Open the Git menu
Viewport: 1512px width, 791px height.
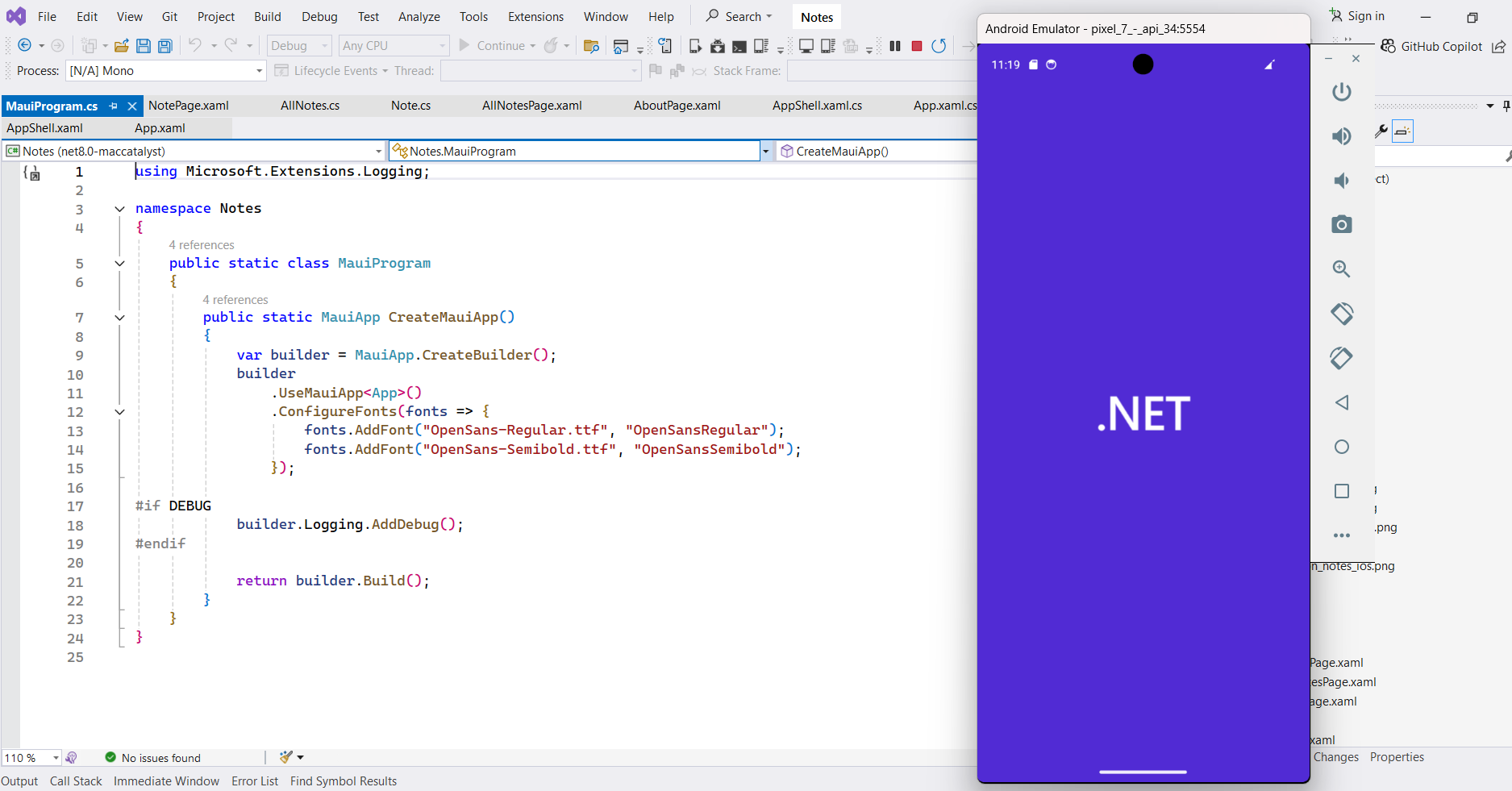(x=169, y=17)
